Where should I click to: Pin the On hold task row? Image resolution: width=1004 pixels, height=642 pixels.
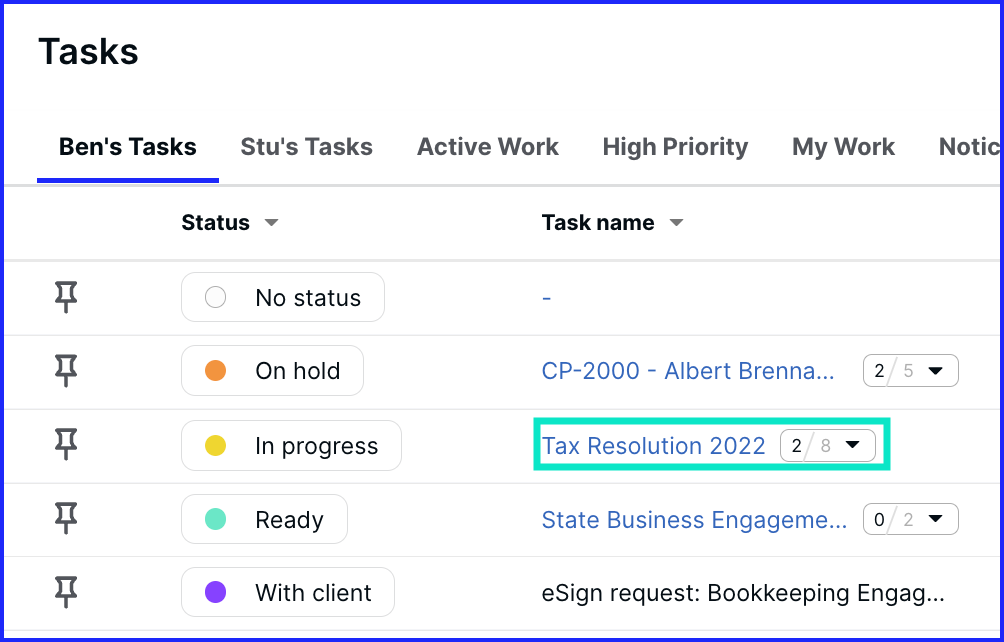point(66,371)
